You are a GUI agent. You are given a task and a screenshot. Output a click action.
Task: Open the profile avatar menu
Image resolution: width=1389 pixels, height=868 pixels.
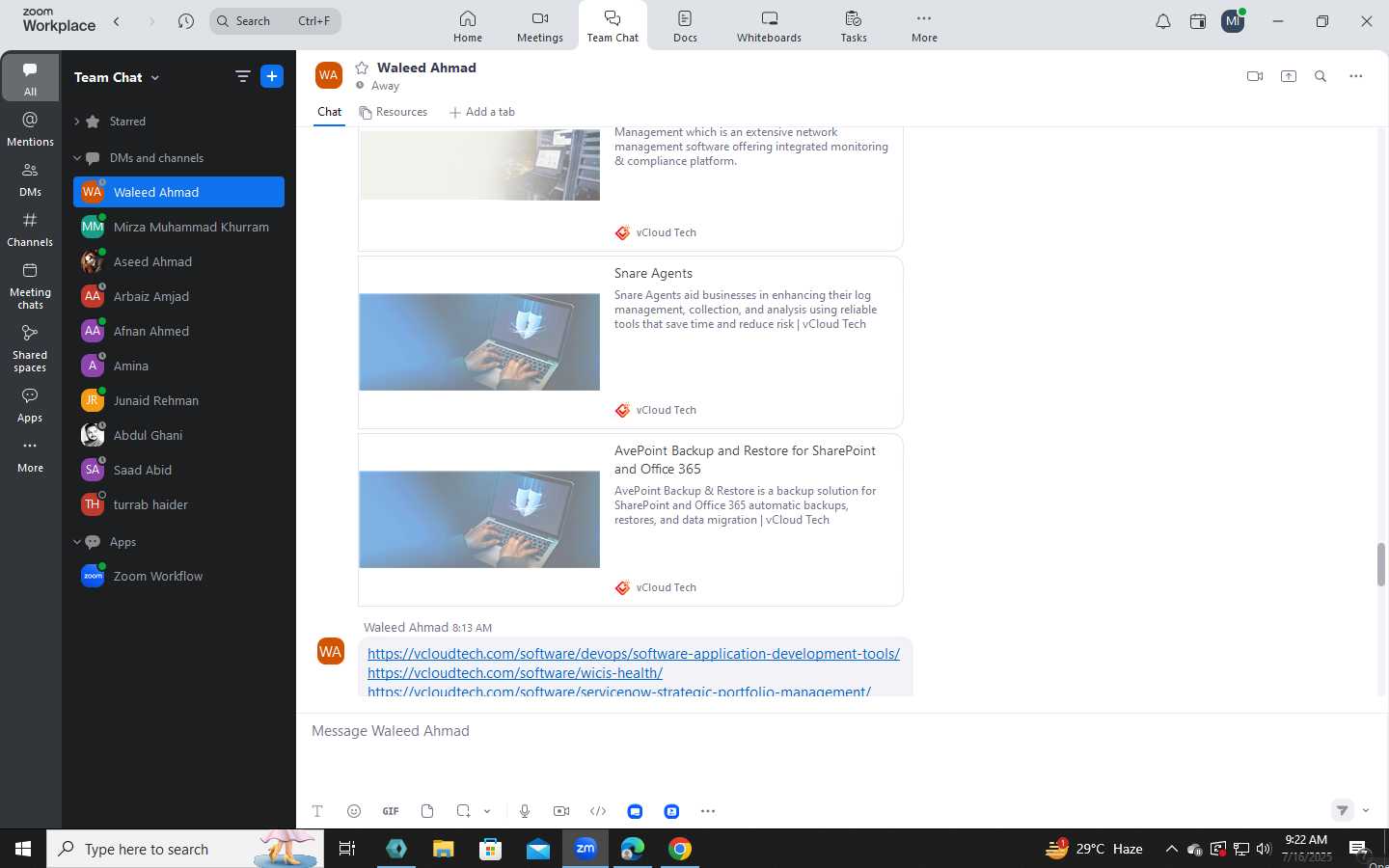[1233, 21]
